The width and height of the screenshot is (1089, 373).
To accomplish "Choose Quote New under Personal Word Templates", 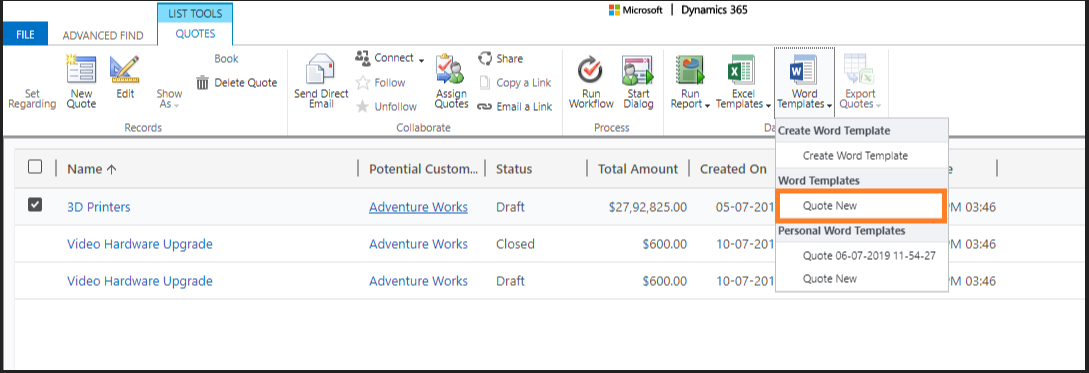I will tap(862, 279).
